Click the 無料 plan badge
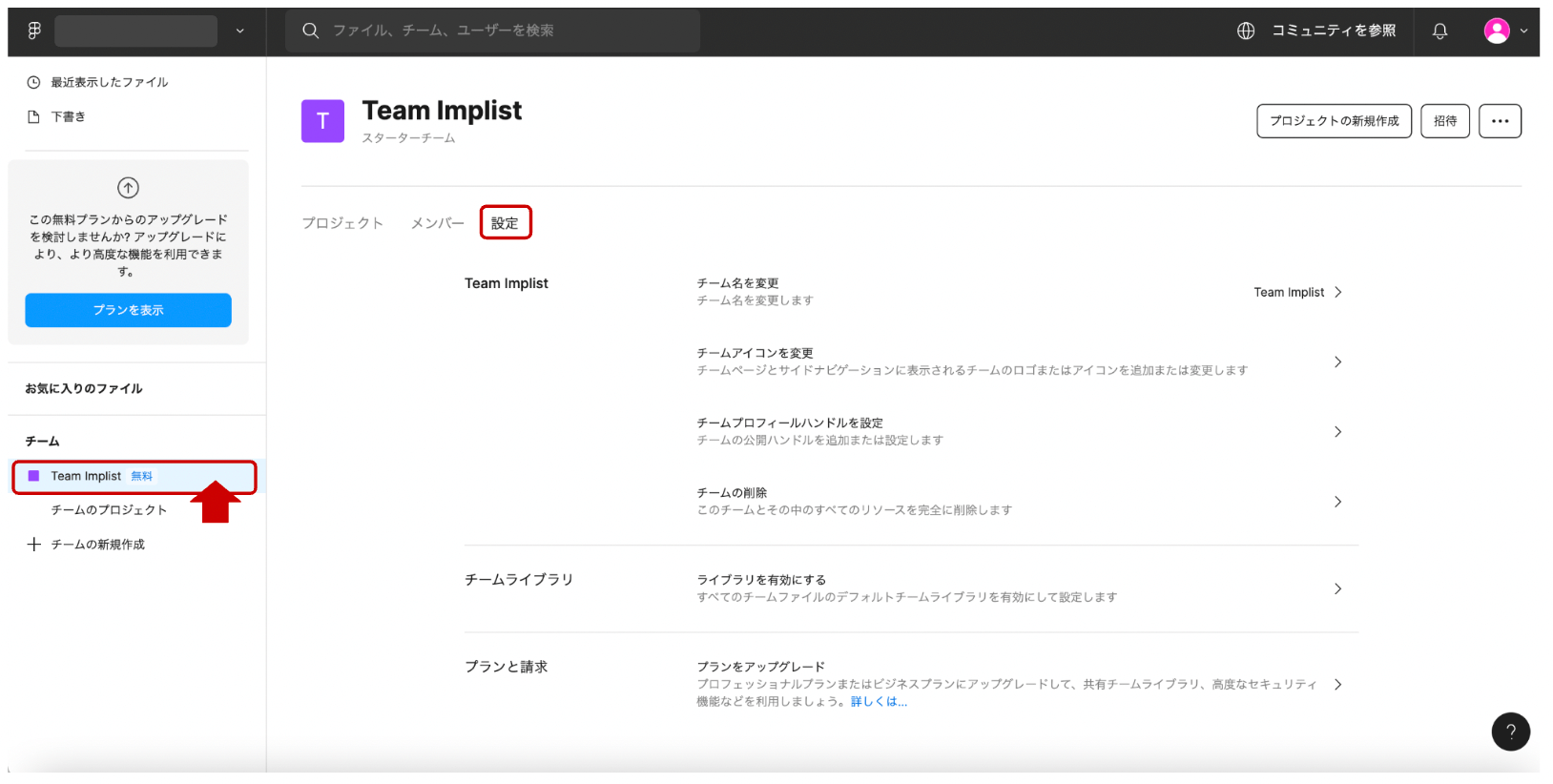Viewport: 1553px width, 784px height. (141, 476)
